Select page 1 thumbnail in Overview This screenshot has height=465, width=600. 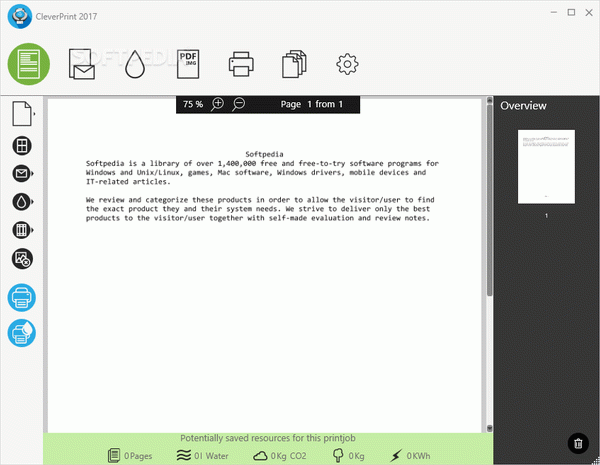(x=546, y=166)
